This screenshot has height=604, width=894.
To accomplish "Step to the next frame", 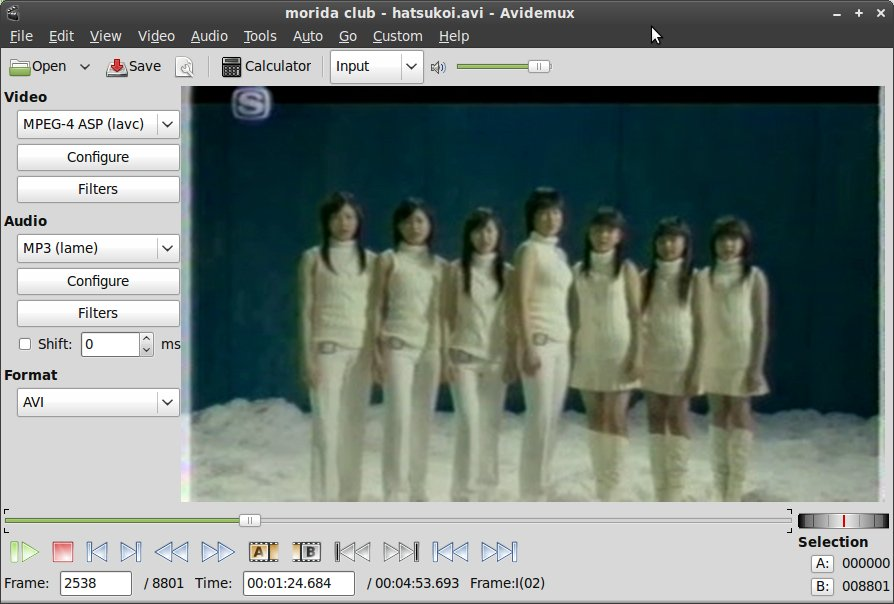I will [x=130, y=551].
